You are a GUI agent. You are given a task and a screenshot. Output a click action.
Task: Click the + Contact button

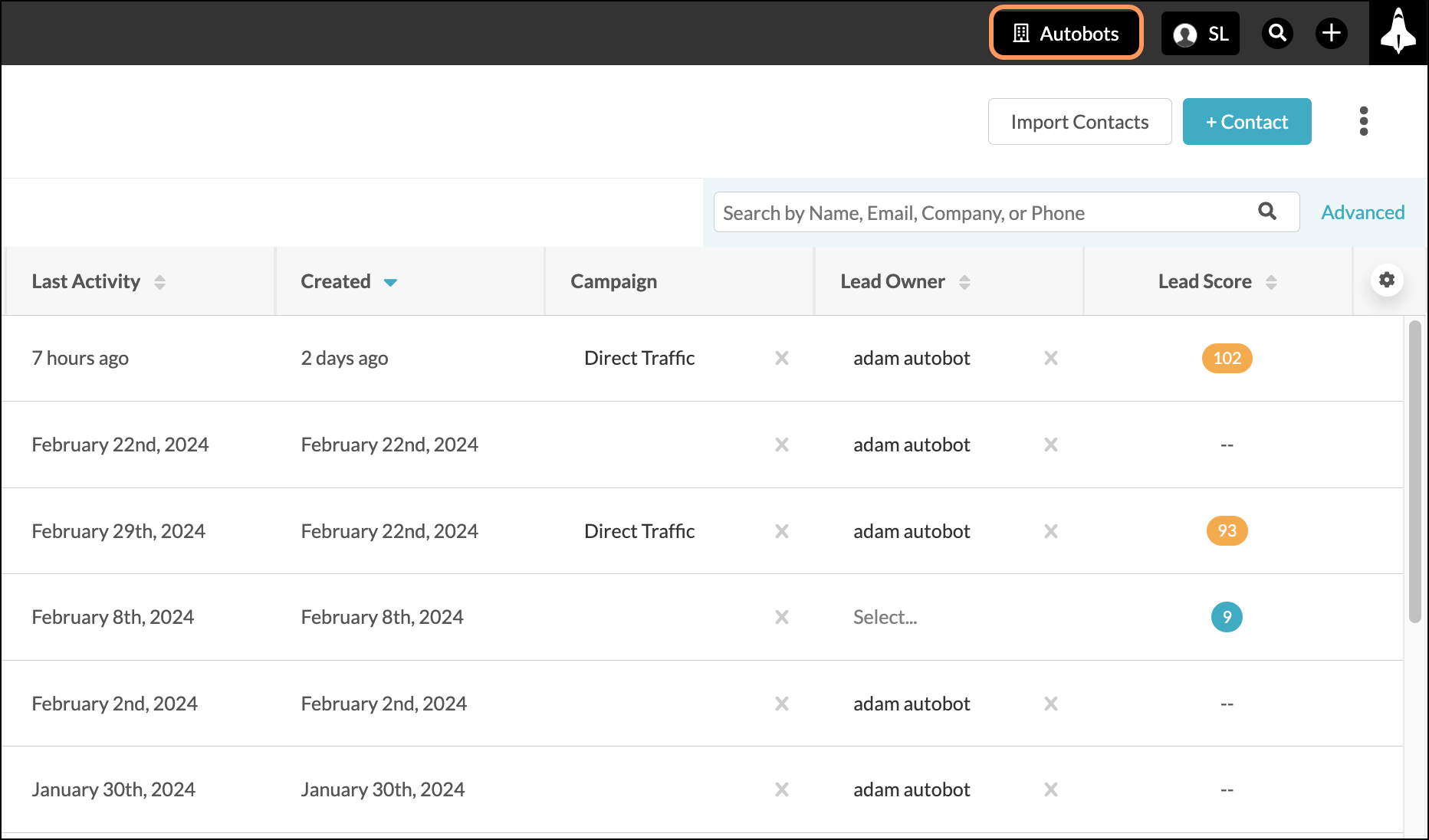tap(1247, 122)
